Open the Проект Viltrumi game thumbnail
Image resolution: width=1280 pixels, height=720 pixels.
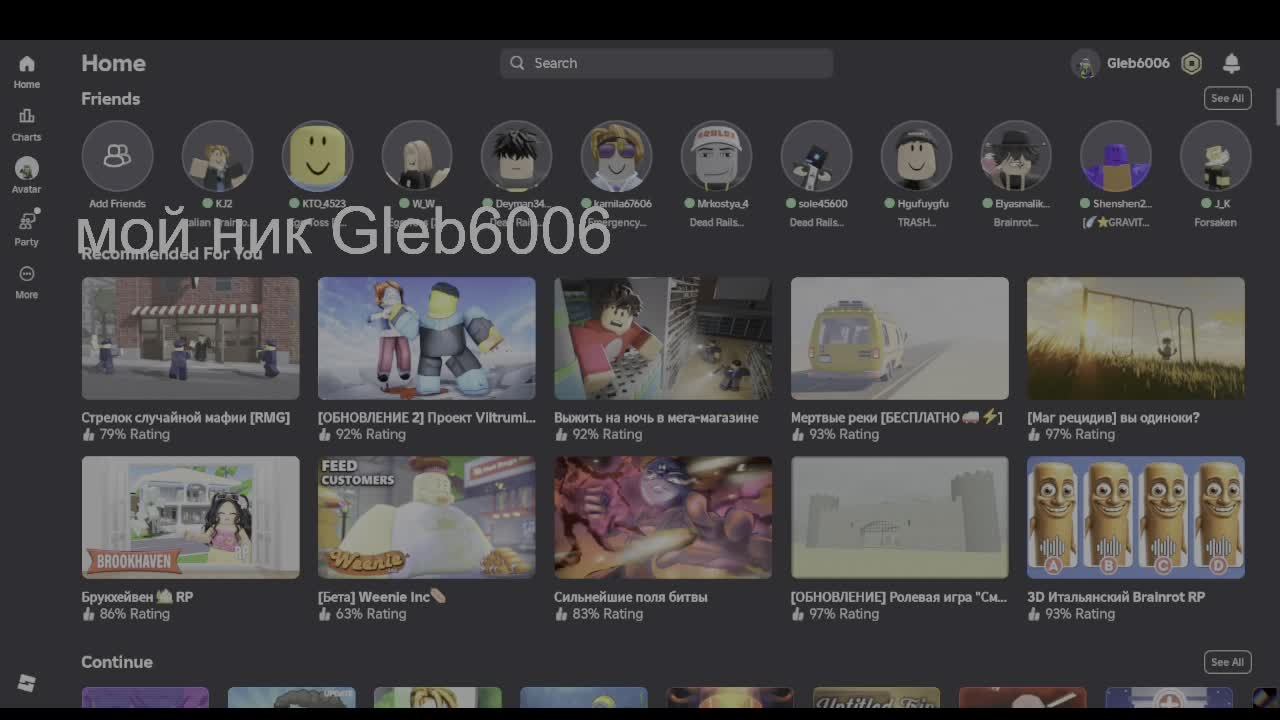pos(427,338)
